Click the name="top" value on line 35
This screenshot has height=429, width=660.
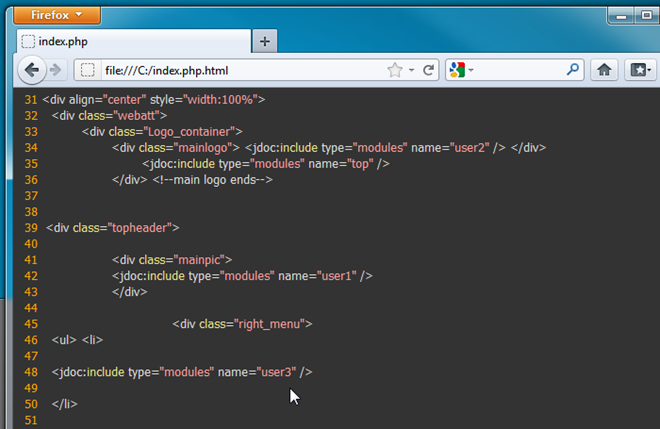[x=341, y=164]
